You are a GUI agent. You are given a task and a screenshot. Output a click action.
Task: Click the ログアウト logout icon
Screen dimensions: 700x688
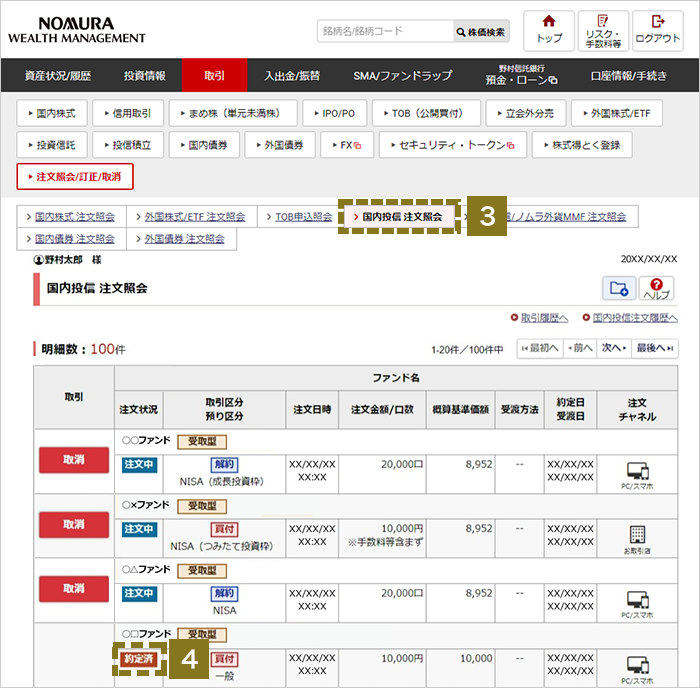click(x=658, y=31)
